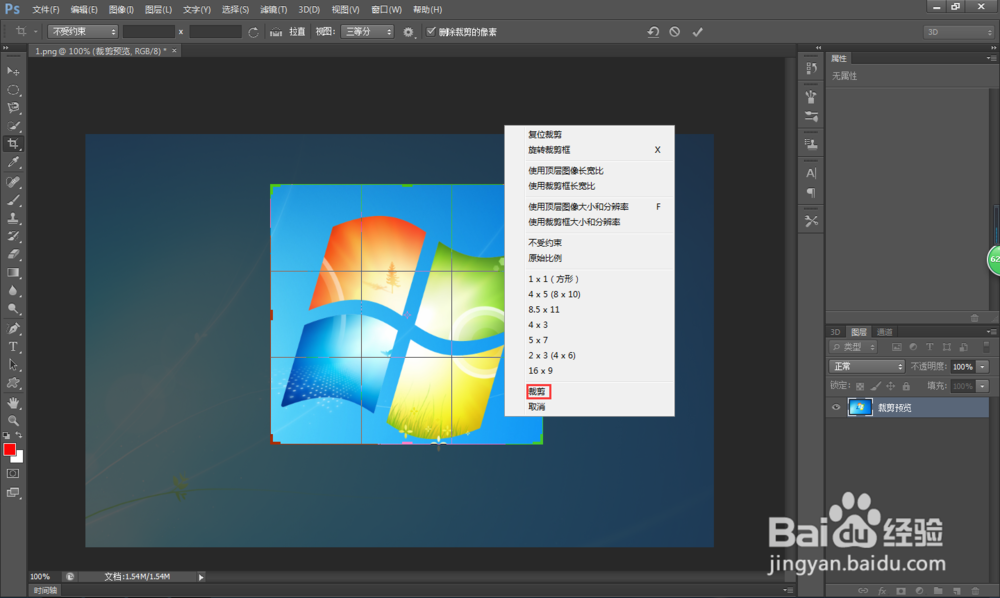Open the 三等分 overlay view dropdown
This screenshot has height=598, width=1000.
click(x=367, y=31)
